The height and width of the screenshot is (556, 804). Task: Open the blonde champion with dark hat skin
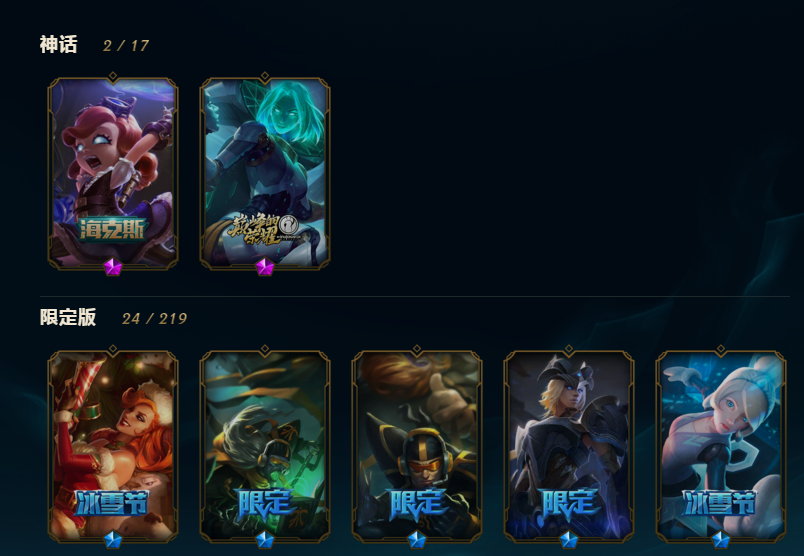pyautogui.click(x=568, y=445)
